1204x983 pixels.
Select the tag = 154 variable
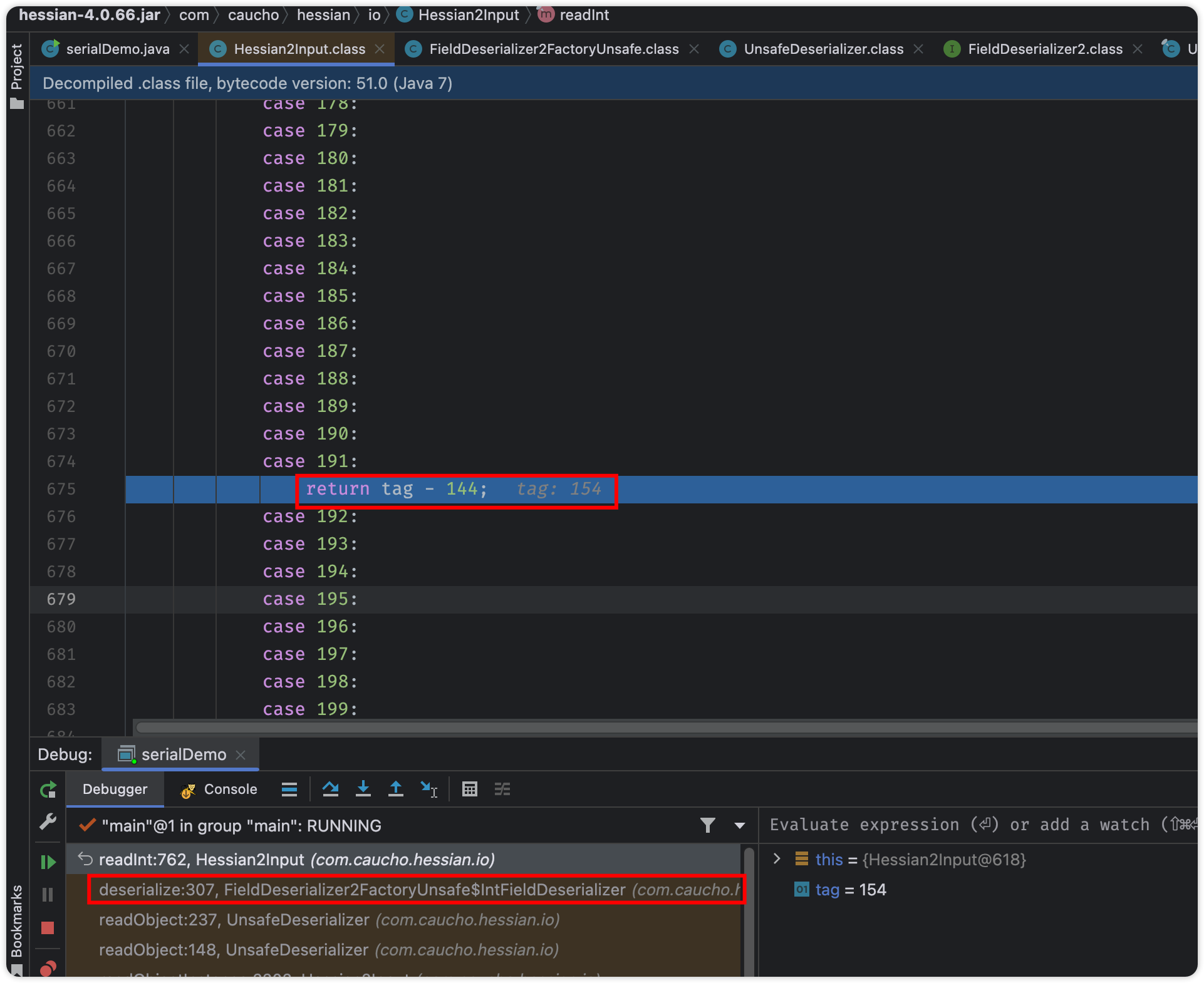[841, 890]
